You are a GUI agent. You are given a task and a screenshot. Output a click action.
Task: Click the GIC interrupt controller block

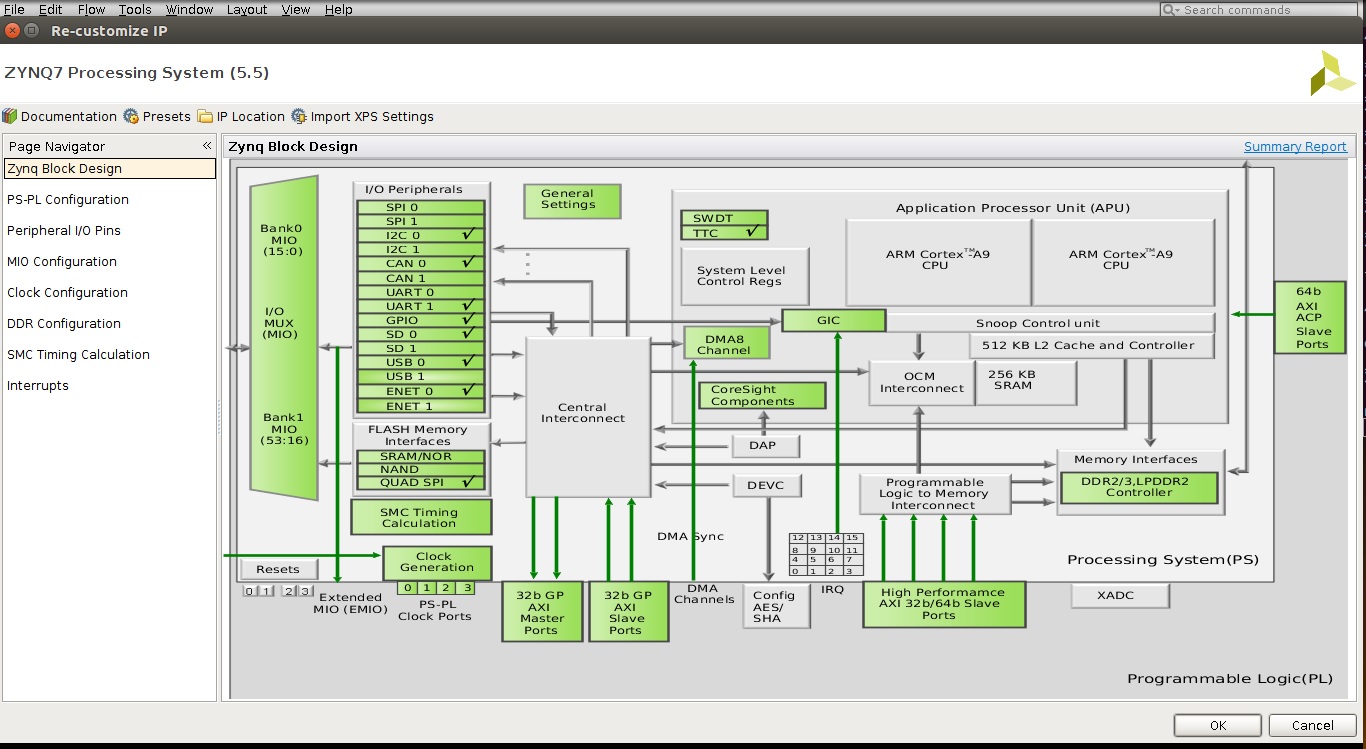pos(833,321)
